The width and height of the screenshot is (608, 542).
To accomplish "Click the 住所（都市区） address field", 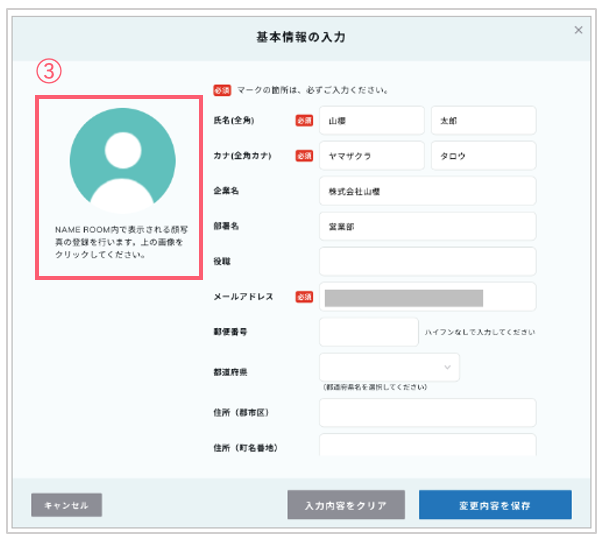I will (x=428, y=413).
